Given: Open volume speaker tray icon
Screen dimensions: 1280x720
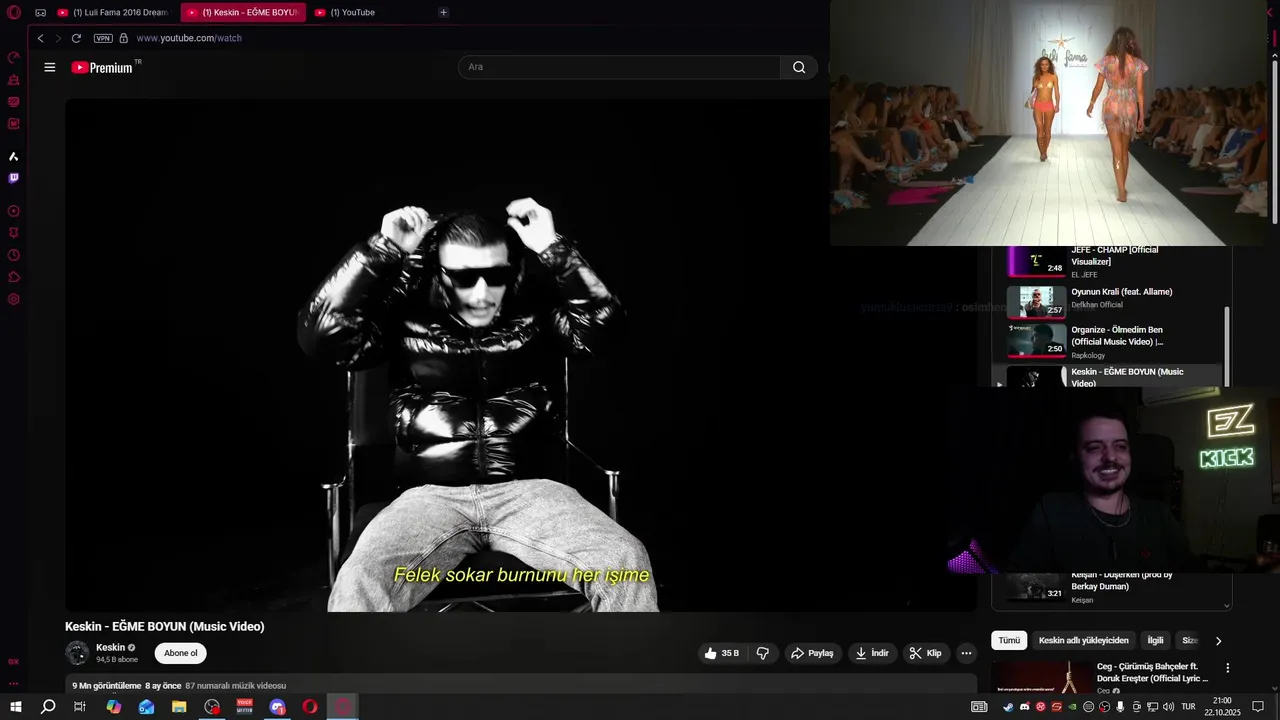Looking at the screenshot, I should coord(1168,707).
